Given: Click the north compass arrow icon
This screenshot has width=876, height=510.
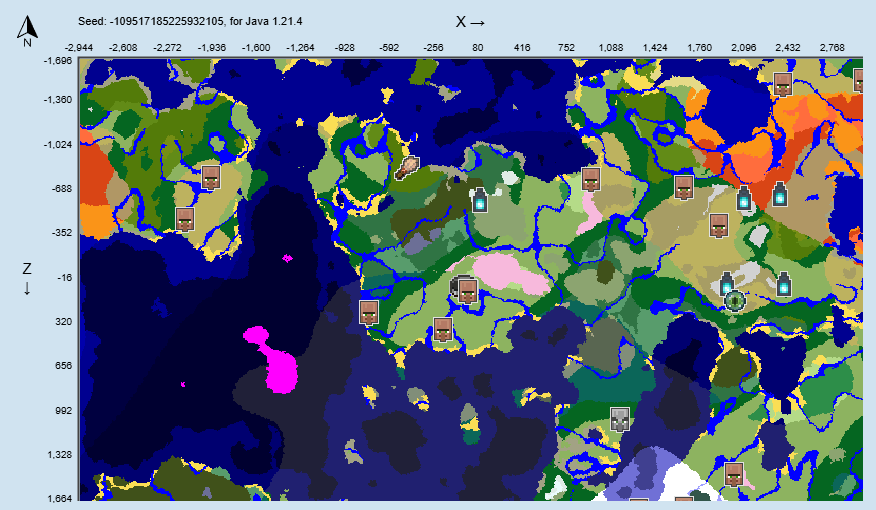Looking at the screenshot, I should pyautogui.click(x=27, y=32).
